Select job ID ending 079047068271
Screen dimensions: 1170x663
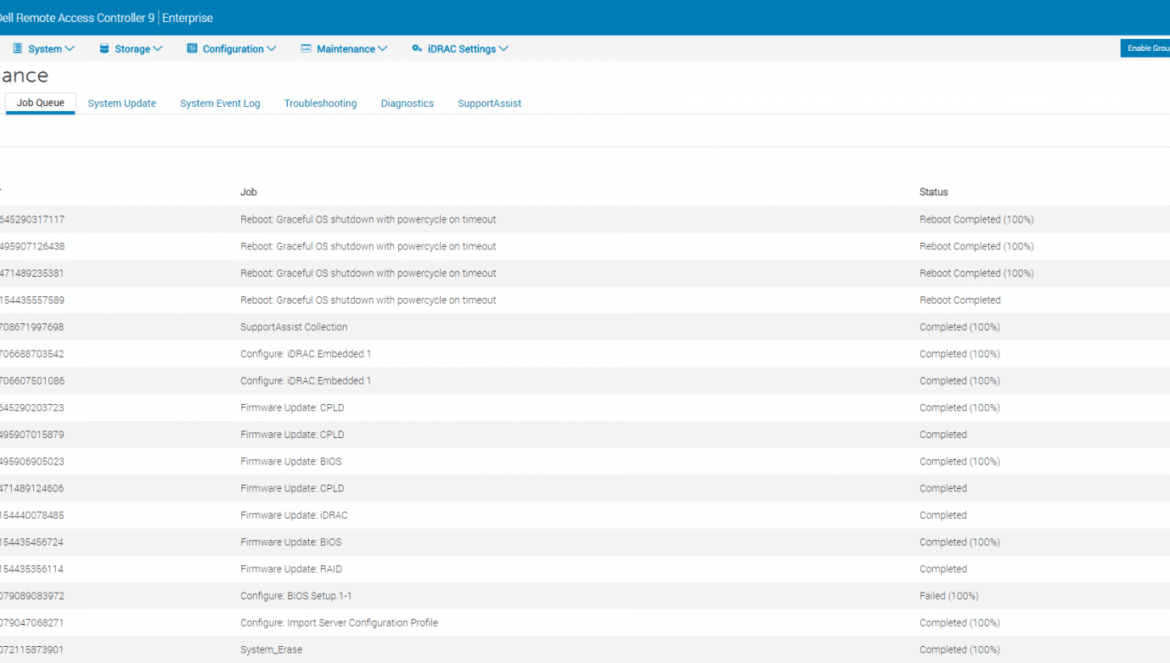click(x=32, y=622)
